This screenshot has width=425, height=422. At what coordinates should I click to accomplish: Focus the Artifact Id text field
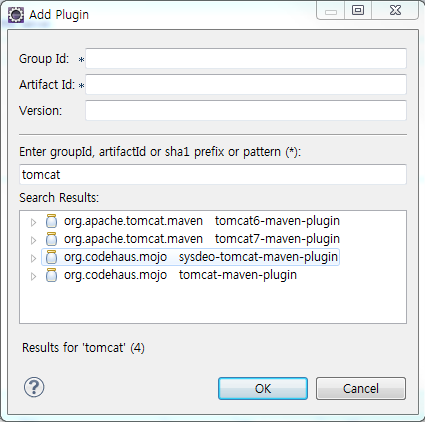click(x=246, y=84)
